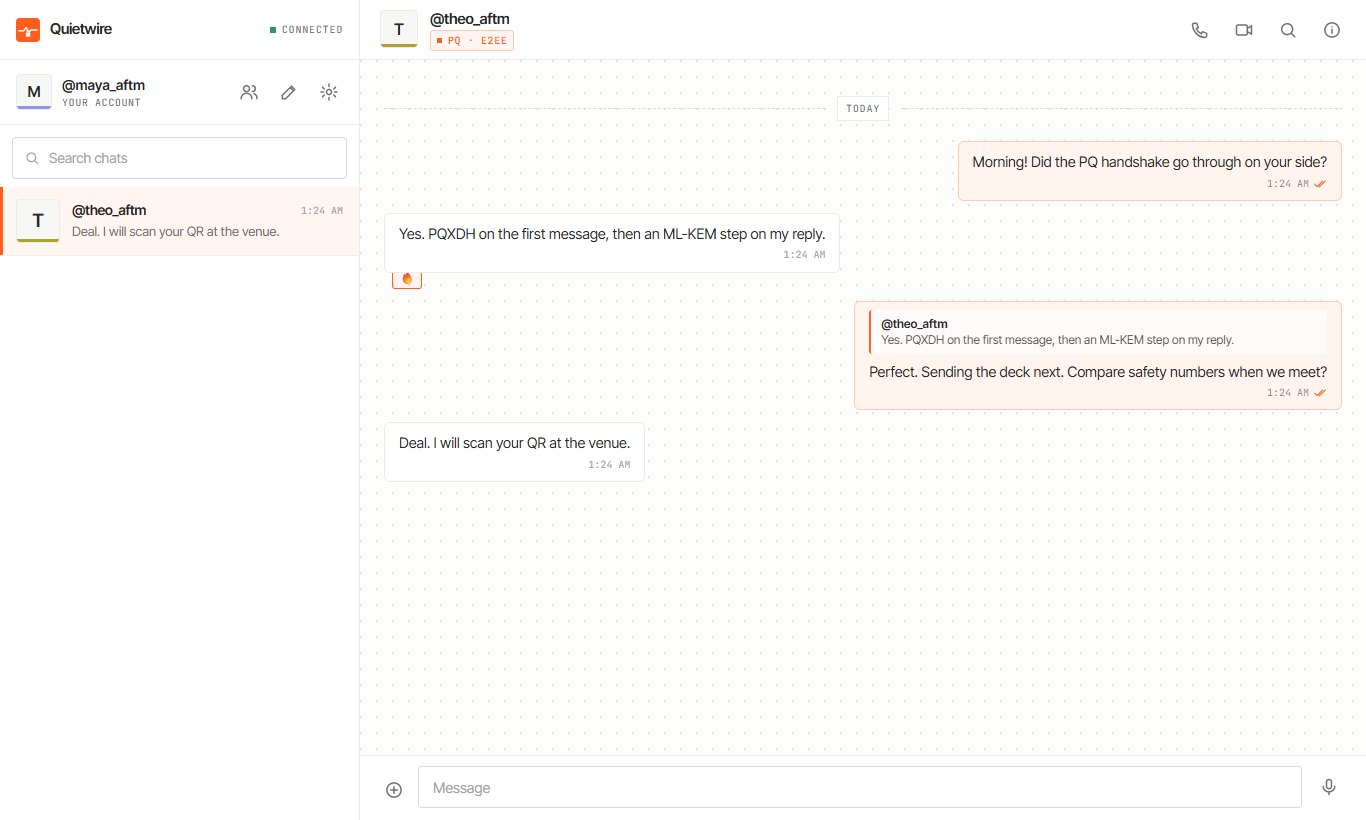
Task: Click the CONNECTED status indicator
Action: point(306,30)
